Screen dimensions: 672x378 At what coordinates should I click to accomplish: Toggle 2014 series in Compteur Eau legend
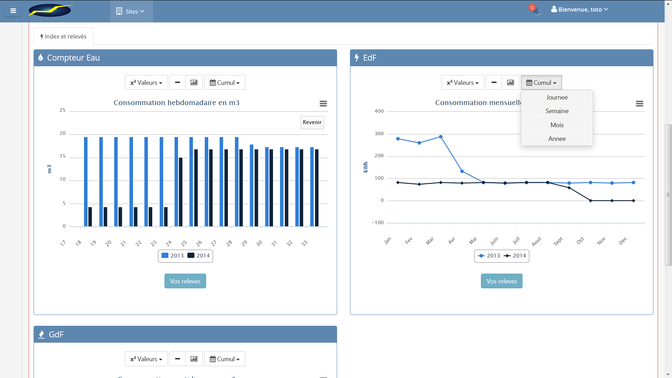point(198,255)
